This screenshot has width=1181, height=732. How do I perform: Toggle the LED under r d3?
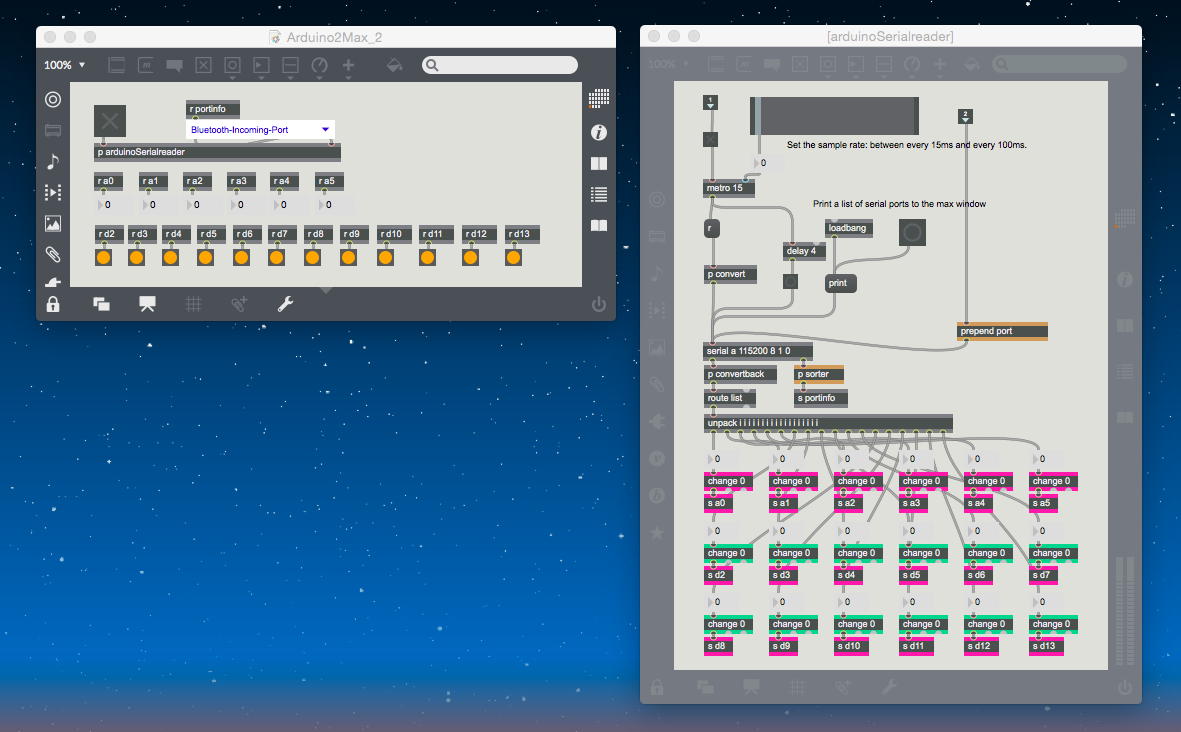coord(136,258)
